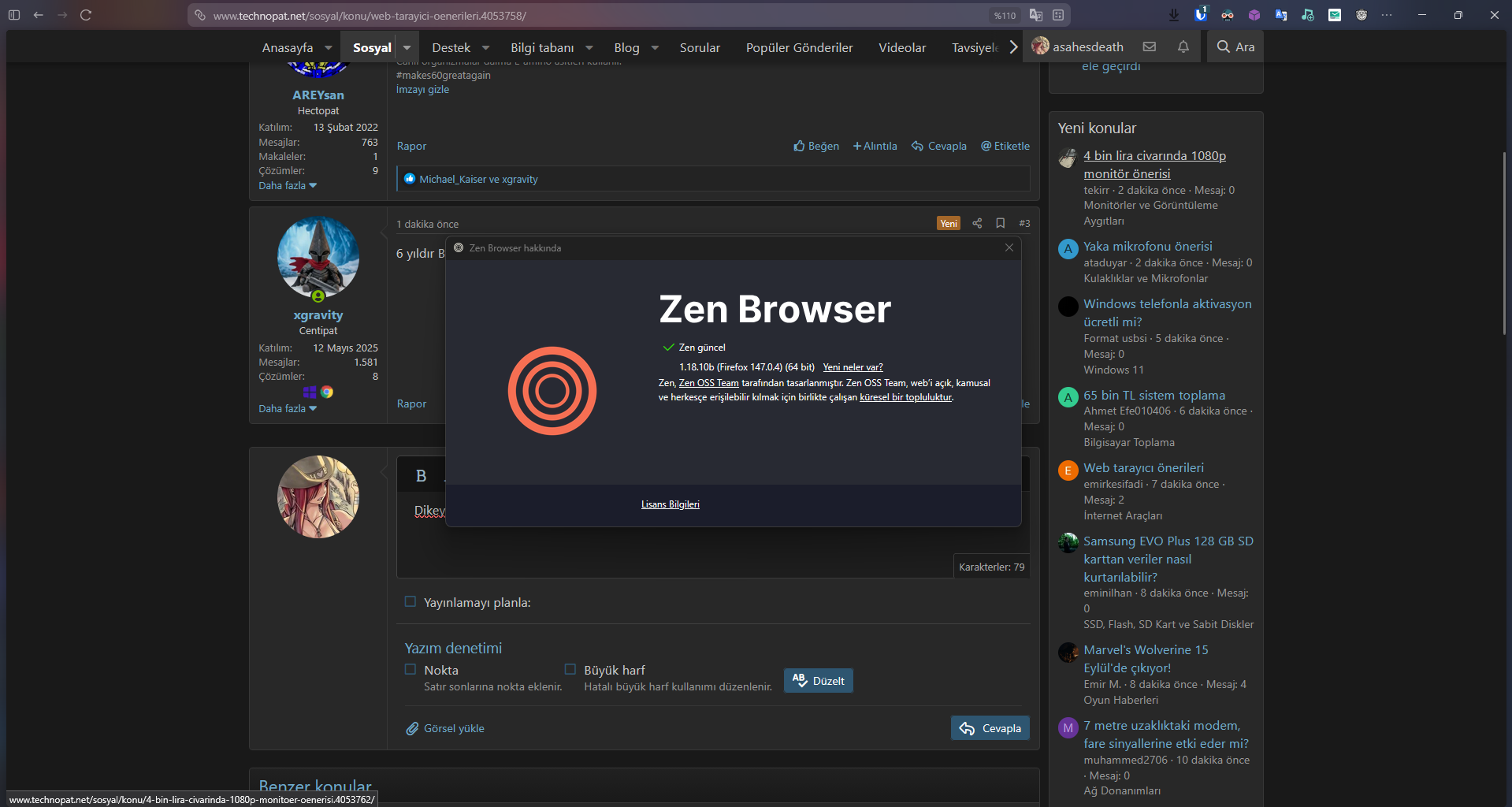Open the monkey-face userscript extension
The image size is (1512, 807).
pyautogui.click(x=1362, y=15)
